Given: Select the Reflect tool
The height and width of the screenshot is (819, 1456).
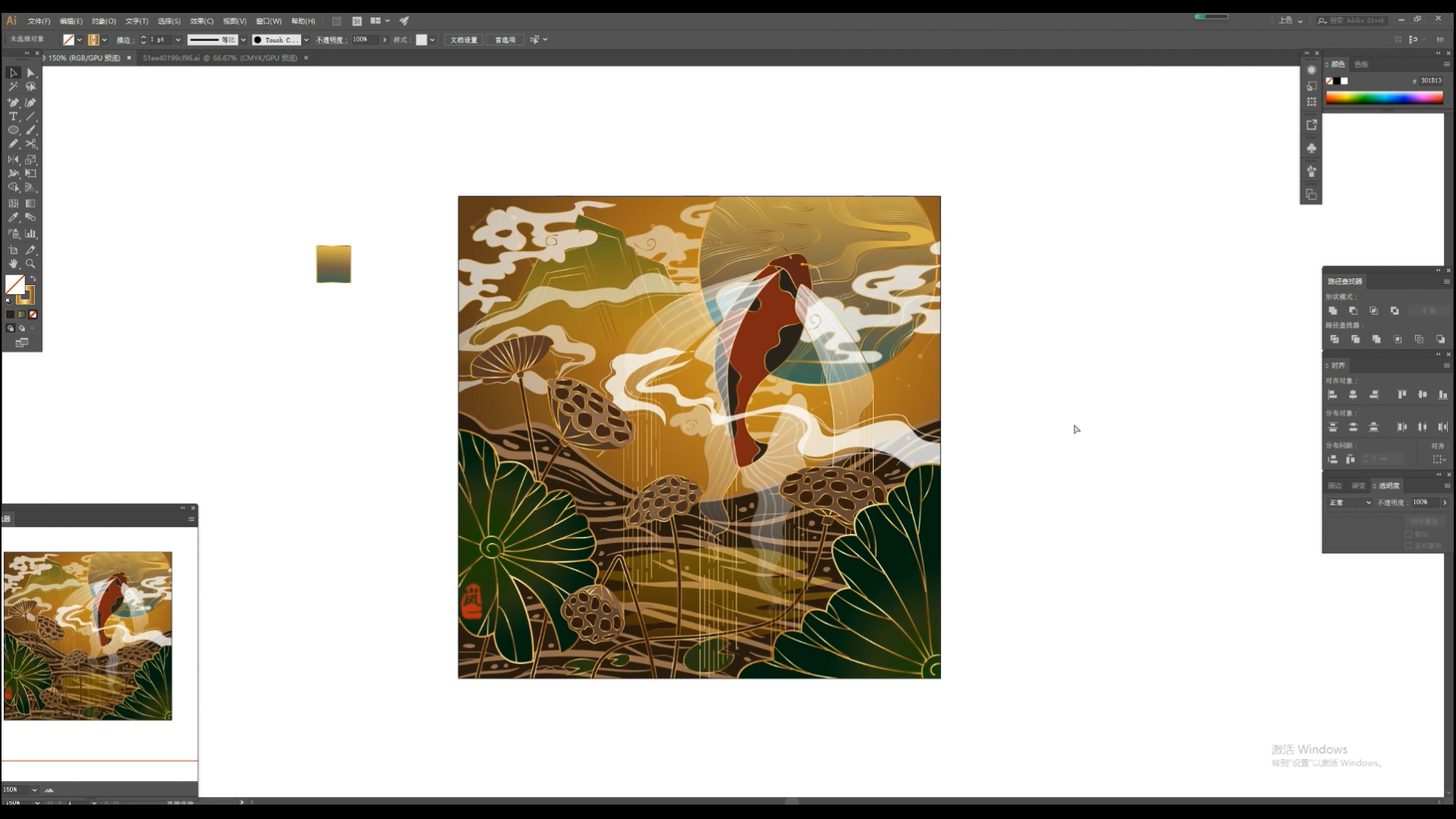Looking at the screenshot, I should click(x=13, y=159).
